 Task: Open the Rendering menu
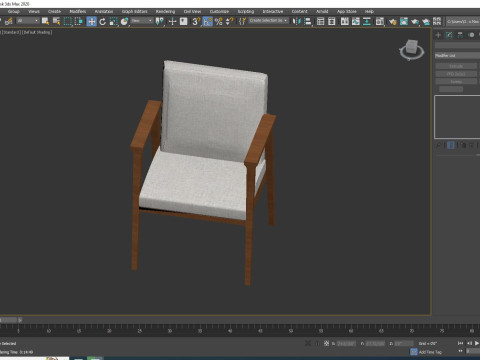[165, 11]
